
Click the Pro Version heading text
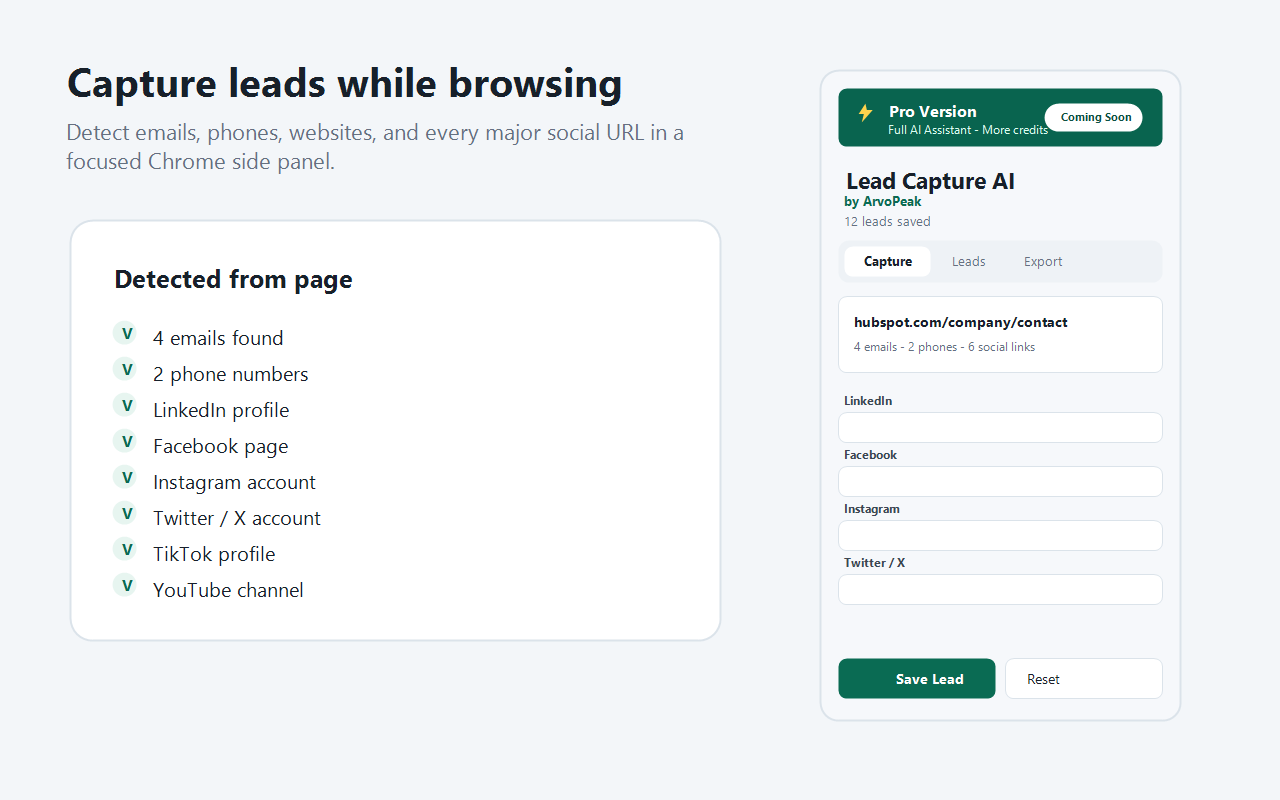point(932,111)
